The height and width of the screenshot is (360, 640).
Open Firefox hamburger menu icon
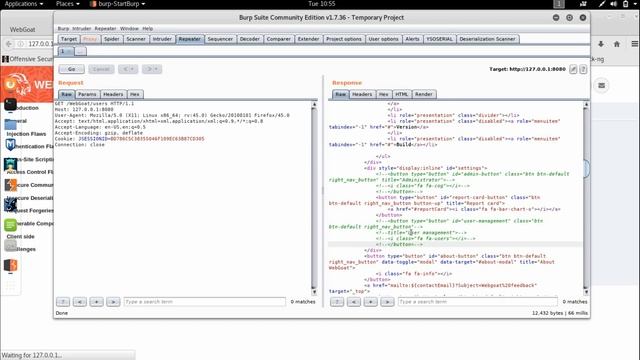634,44
